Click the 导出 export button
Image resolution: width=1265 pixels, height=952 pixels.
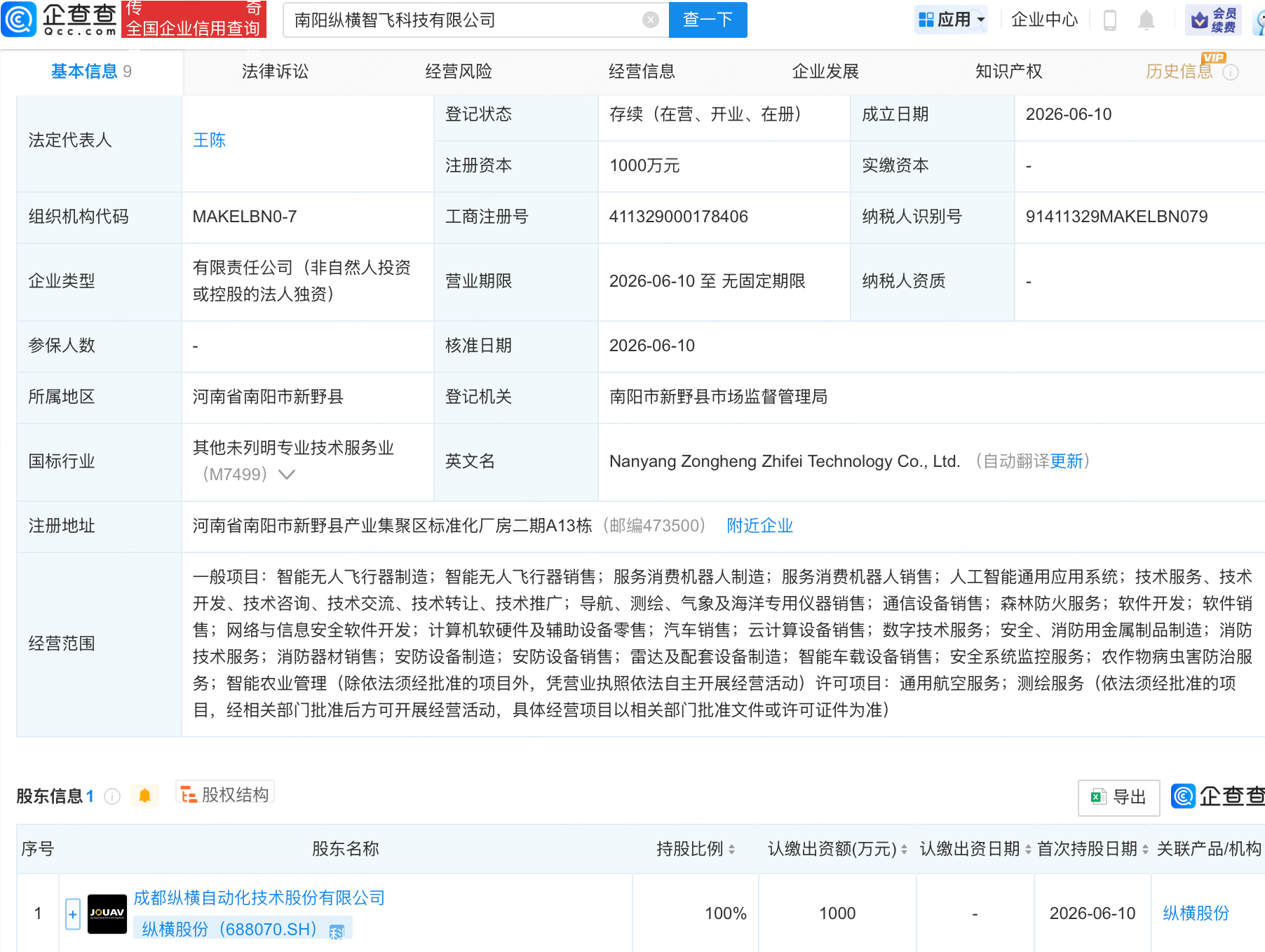[1118, 797]
